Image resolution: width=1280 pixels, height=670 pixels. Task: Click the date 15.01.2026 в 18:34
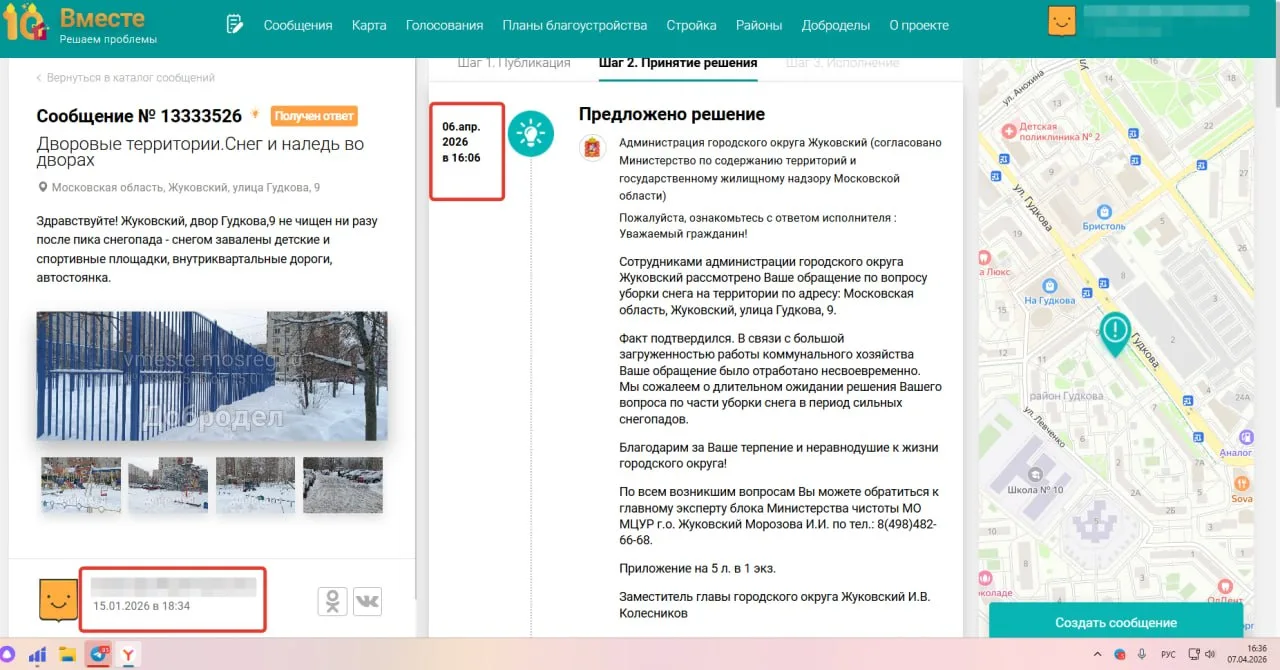coord(141,606)
